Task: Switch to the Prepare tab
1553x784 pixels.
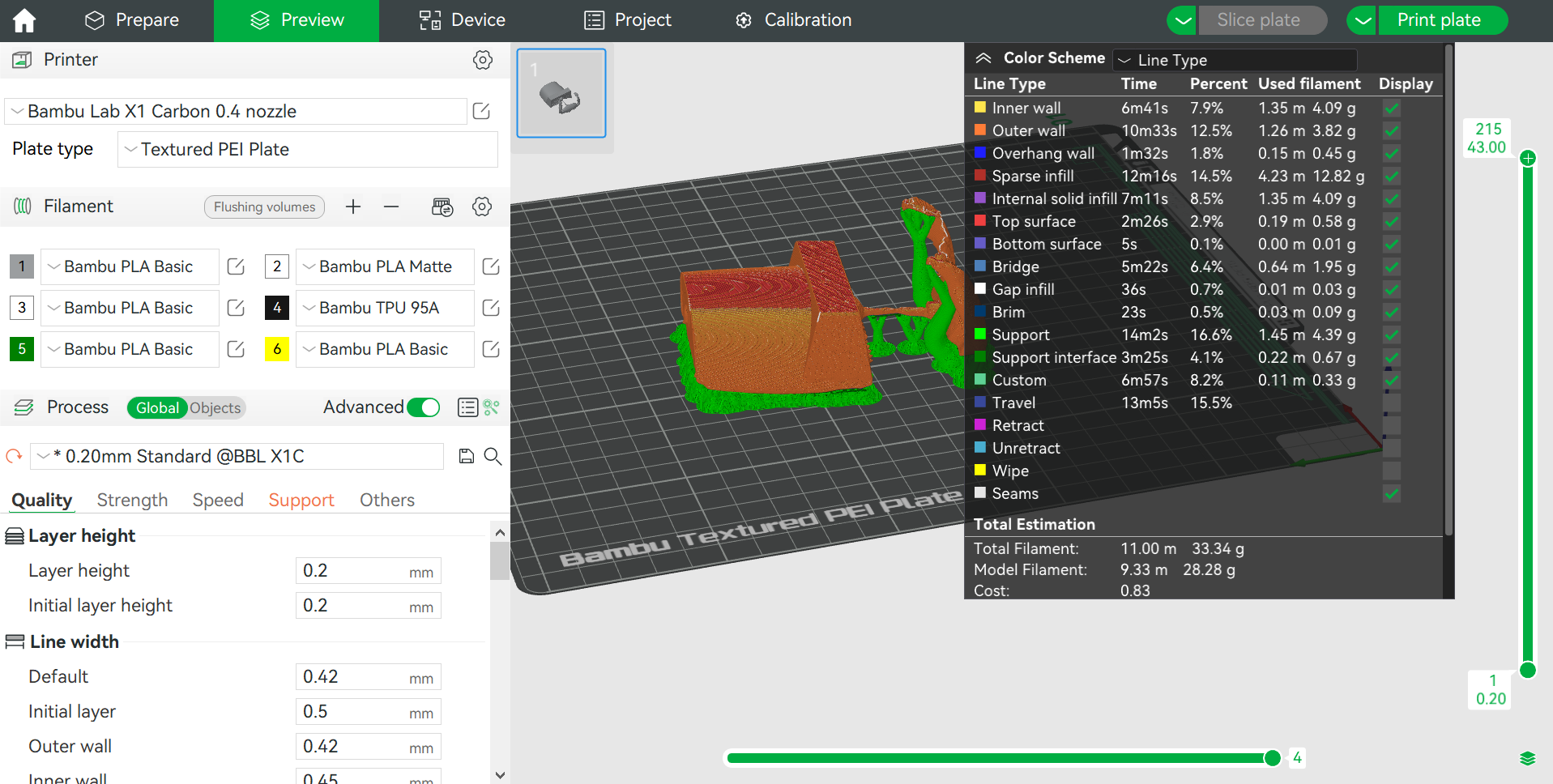Action: [132, 20]
